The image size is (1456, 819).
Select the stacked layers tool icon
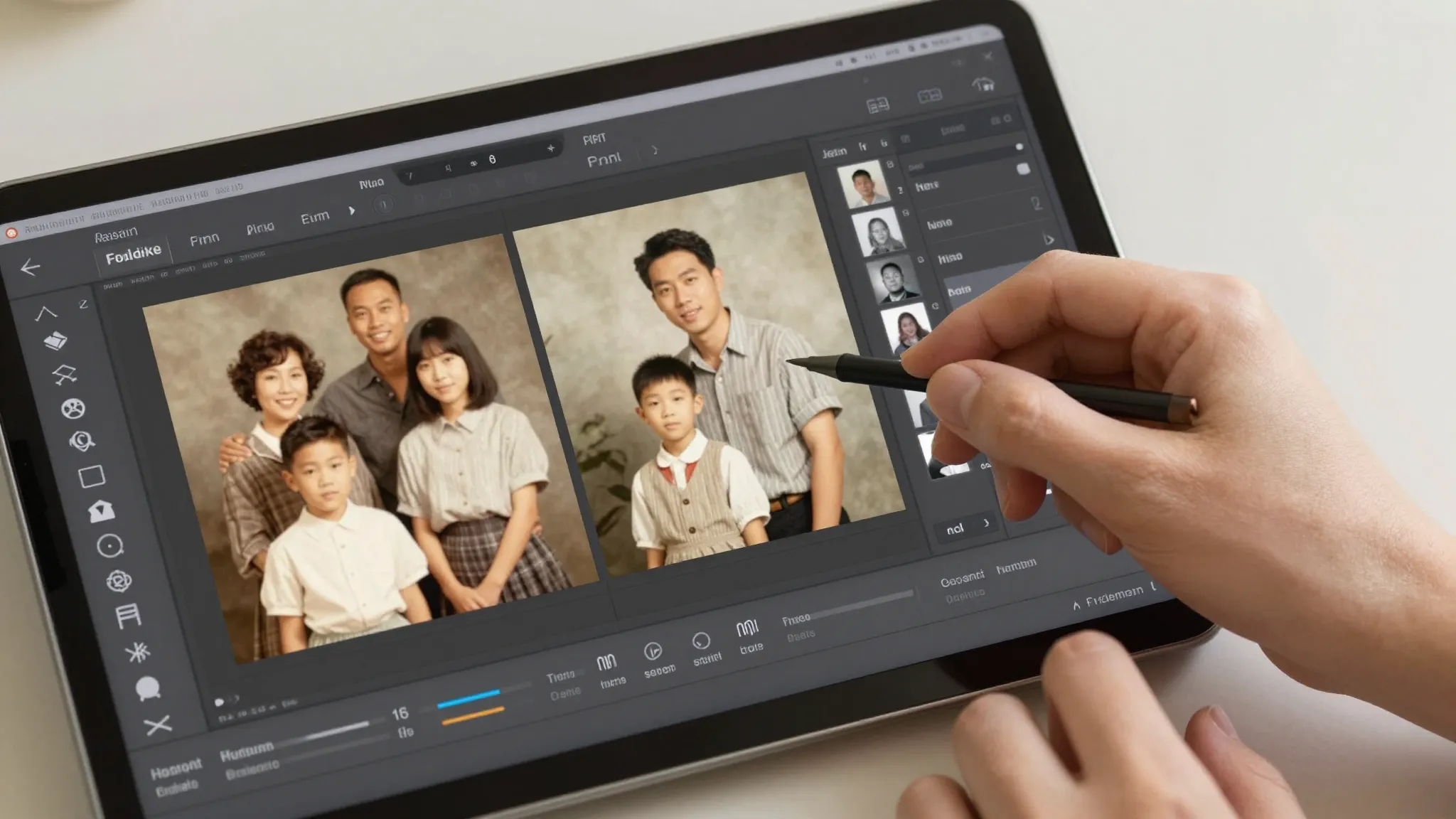click(x=55, y=341)
